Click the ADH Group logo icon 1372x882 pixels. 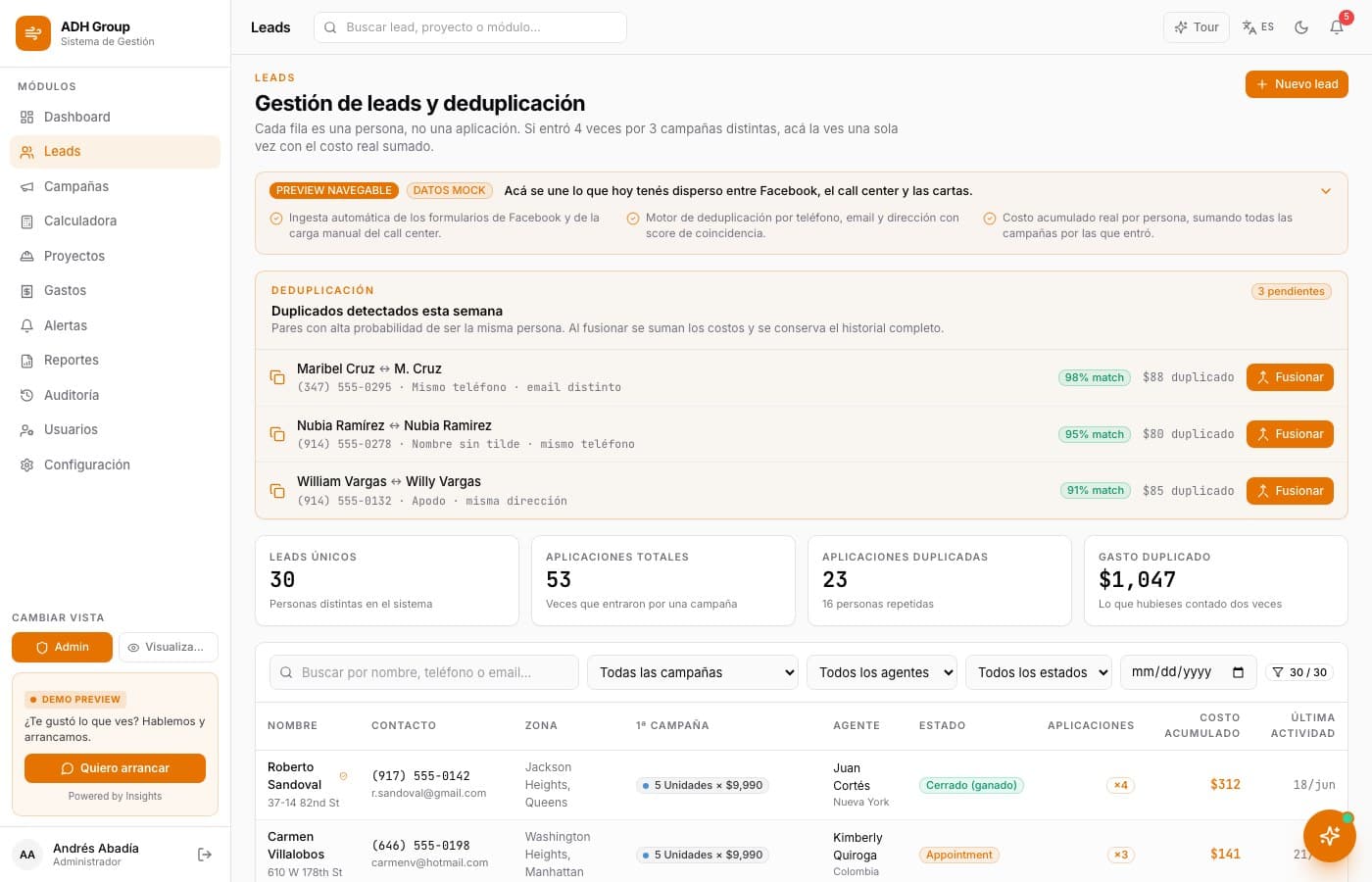[x=33, y=33]
